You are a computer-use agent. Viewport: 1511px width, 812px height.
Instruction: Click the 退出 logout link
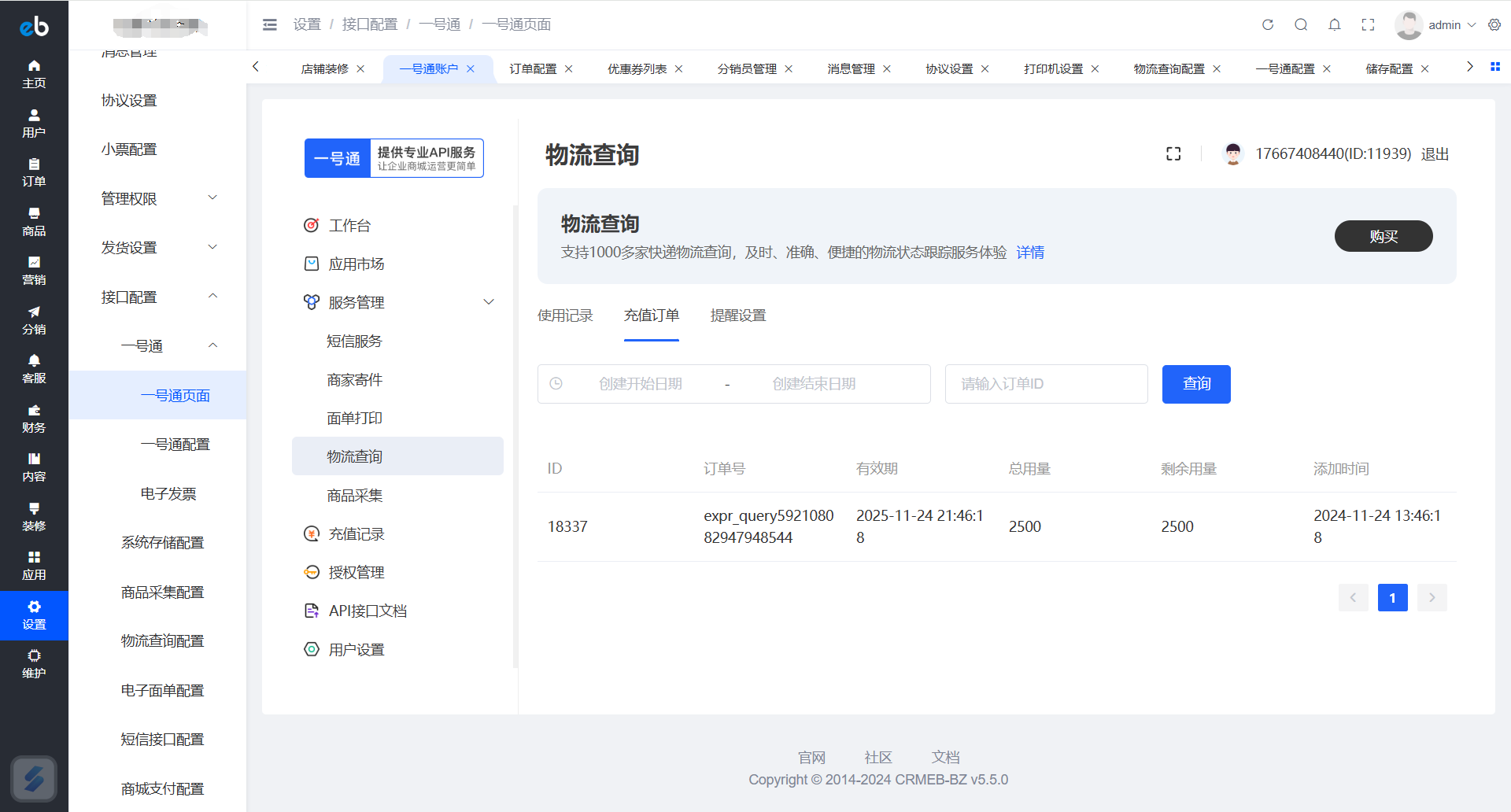point(1435,154)
